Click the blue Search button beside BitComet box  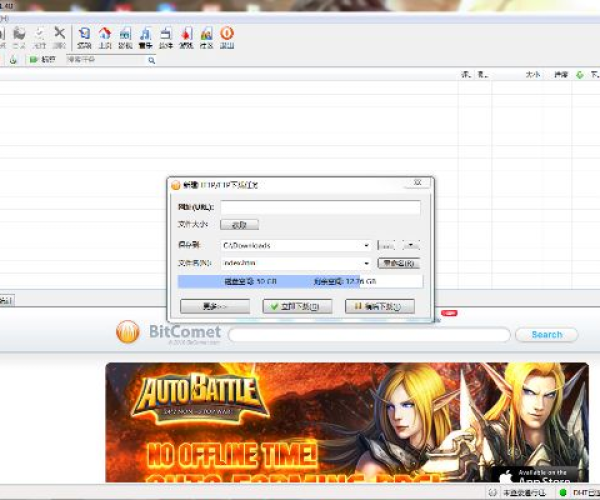tap(546, 335)
